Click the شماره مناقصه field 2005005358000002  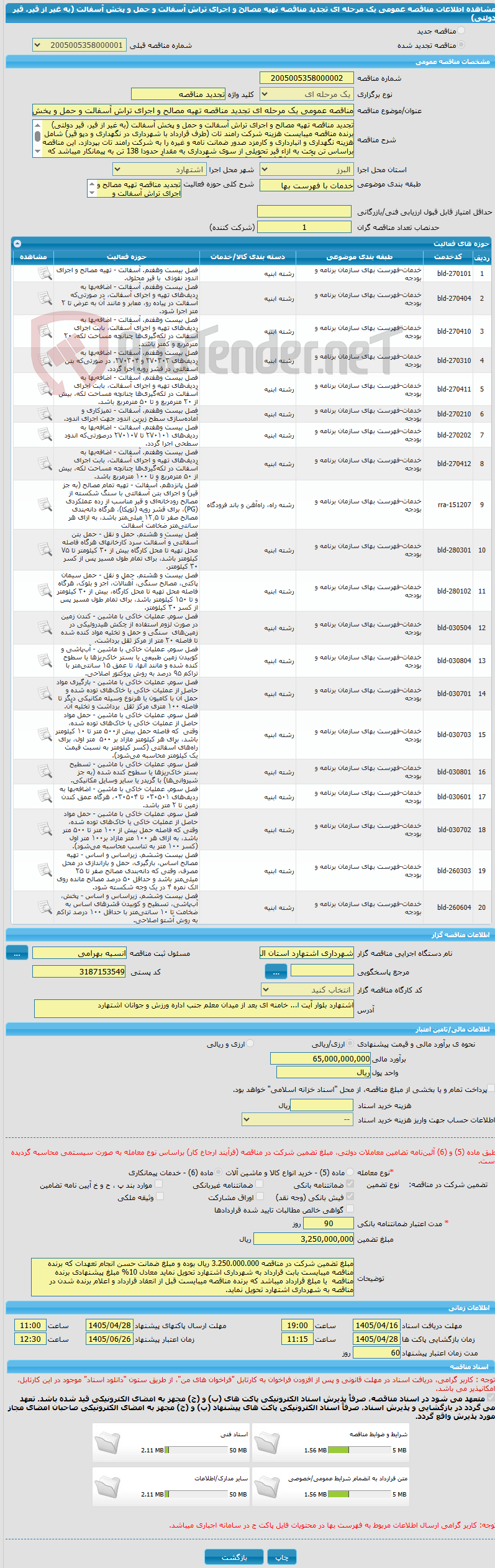[x=306, y=78]
